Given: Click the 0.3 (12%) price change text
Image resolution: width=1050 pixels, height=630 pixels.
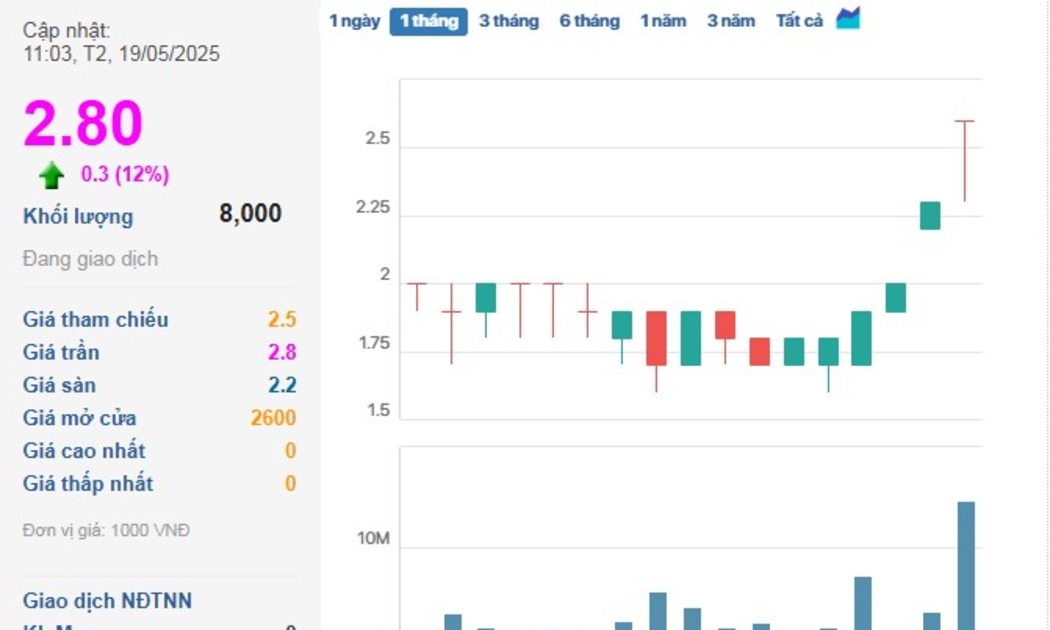Looking at the screenshot, I should coord(125,175).
